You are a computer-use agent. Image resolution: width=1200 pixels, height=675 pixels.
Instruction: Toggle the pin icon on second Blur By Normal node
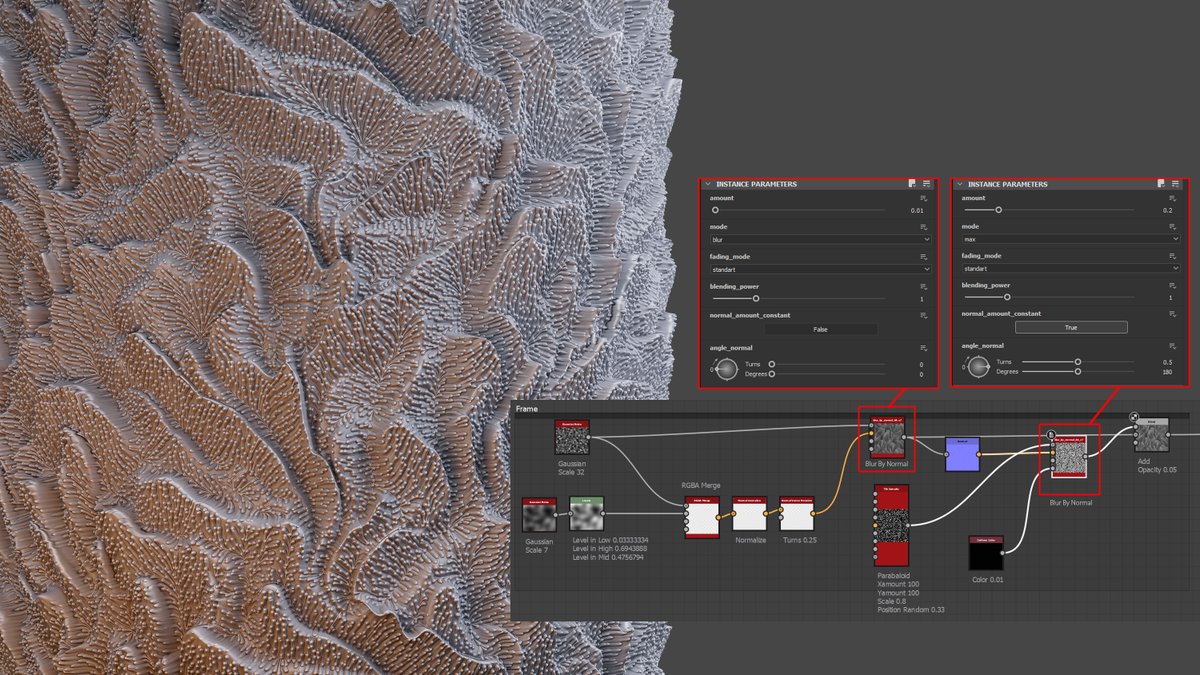1051,434
